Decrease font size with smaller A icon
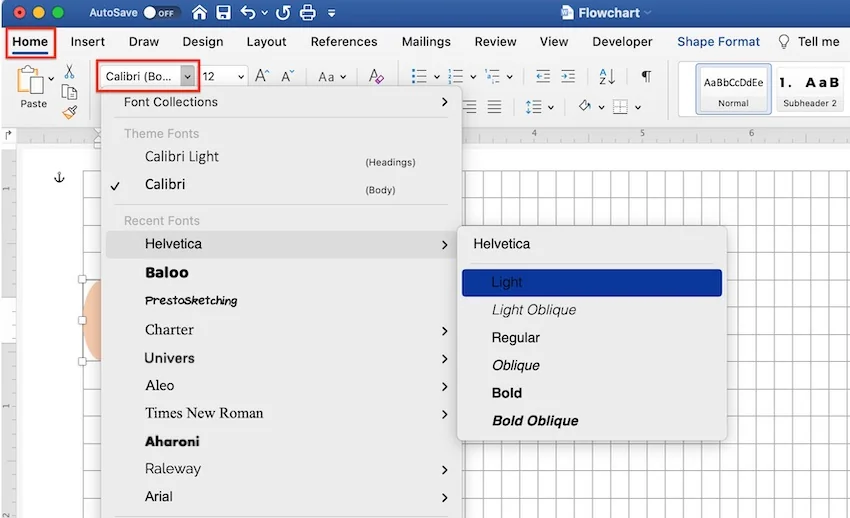The width and height of the screenshot is (850, 518). (x=287, y=76)
